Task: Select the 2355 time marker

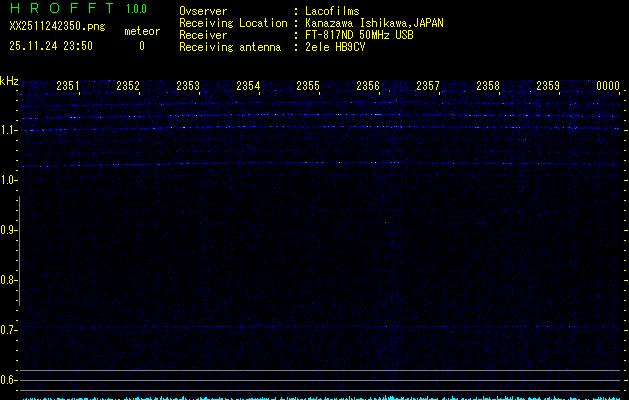Action: pyautogui.click(x=308, y=87)
